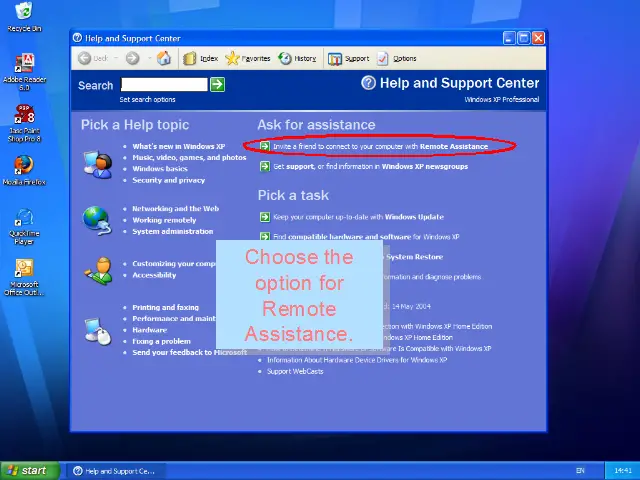Open Music, video, games, and photos topic
This screenshot has height=480, width=640.
(x=189, y=158)
